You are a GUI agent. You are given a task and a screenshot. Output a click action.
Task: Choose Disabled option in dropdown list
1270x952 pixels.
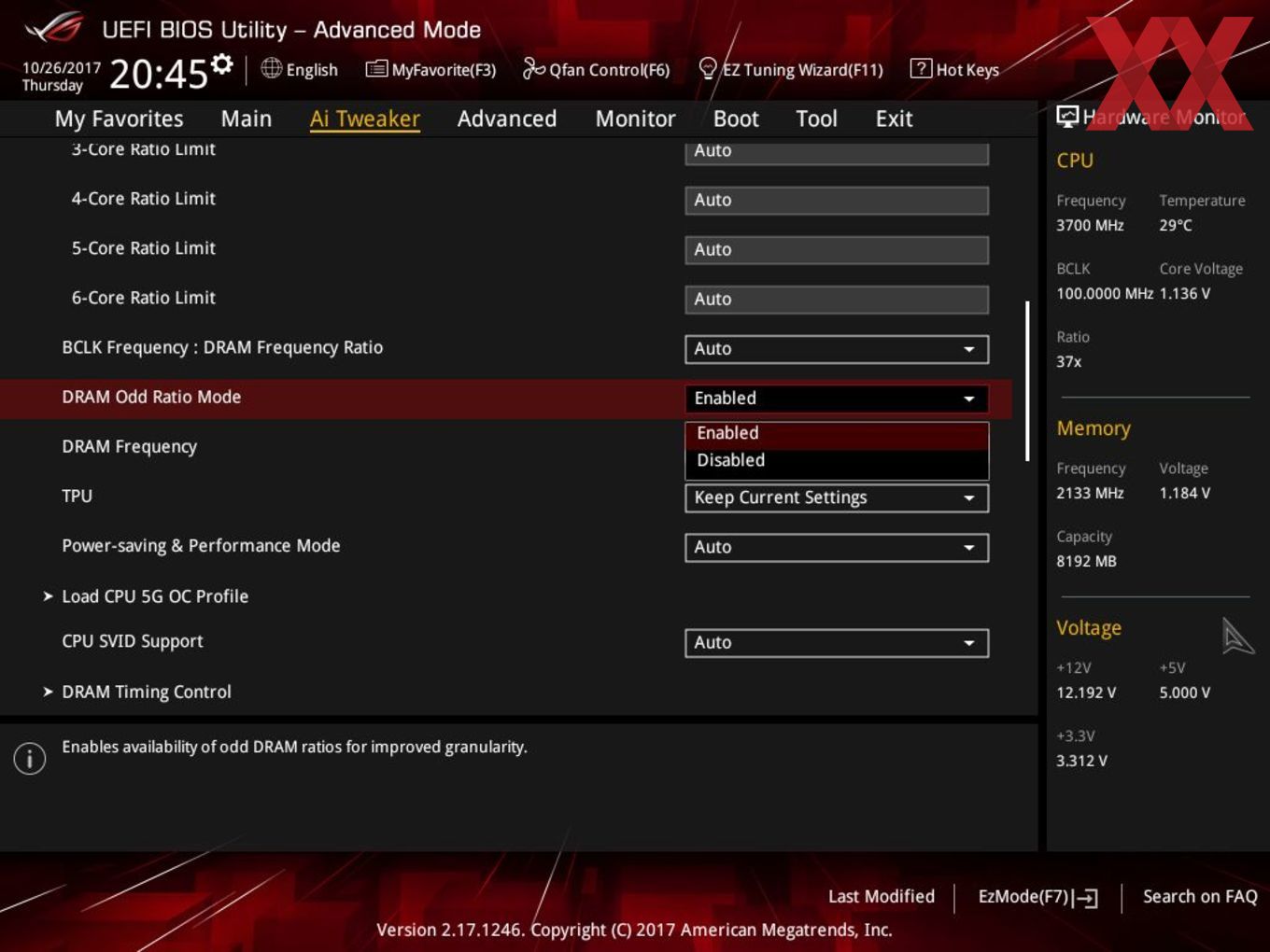837,460
